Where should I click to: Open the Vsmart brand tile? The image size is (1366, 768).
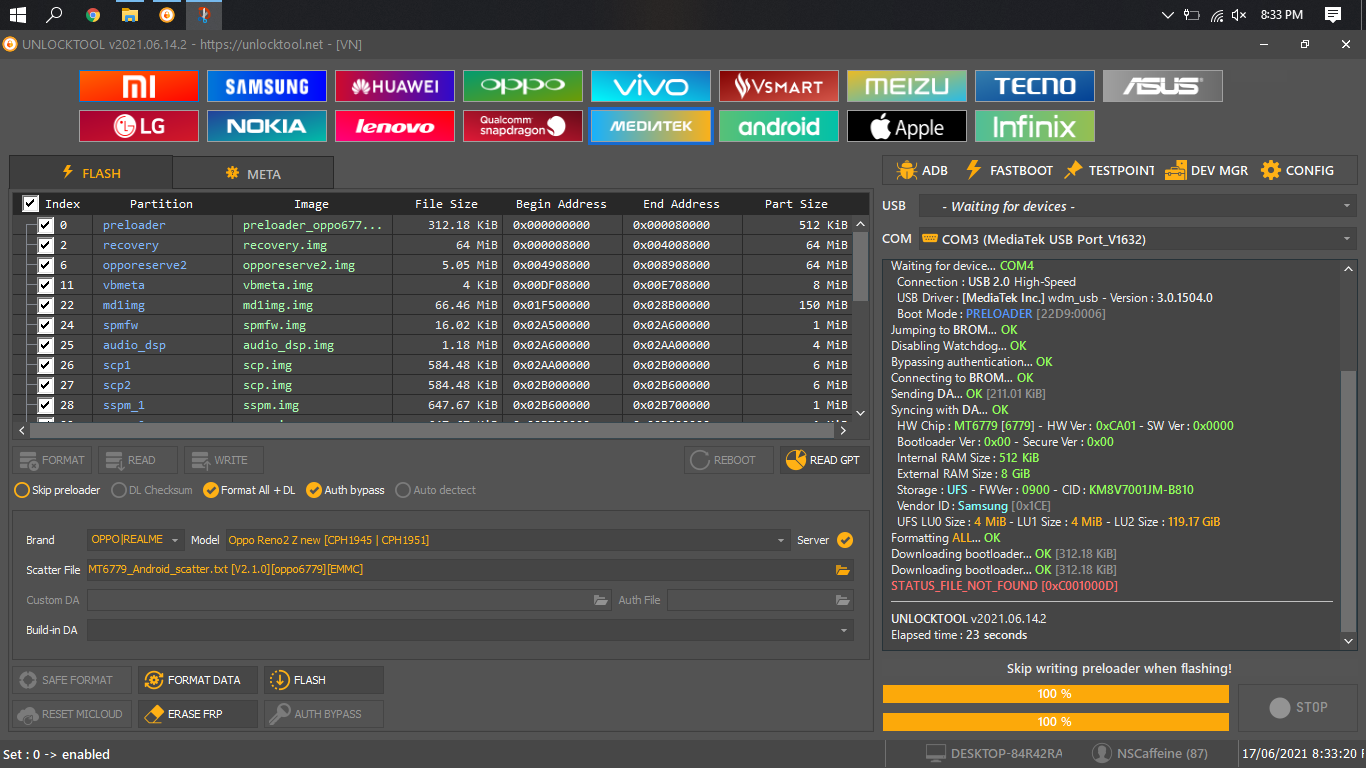(x=779, y=86)
